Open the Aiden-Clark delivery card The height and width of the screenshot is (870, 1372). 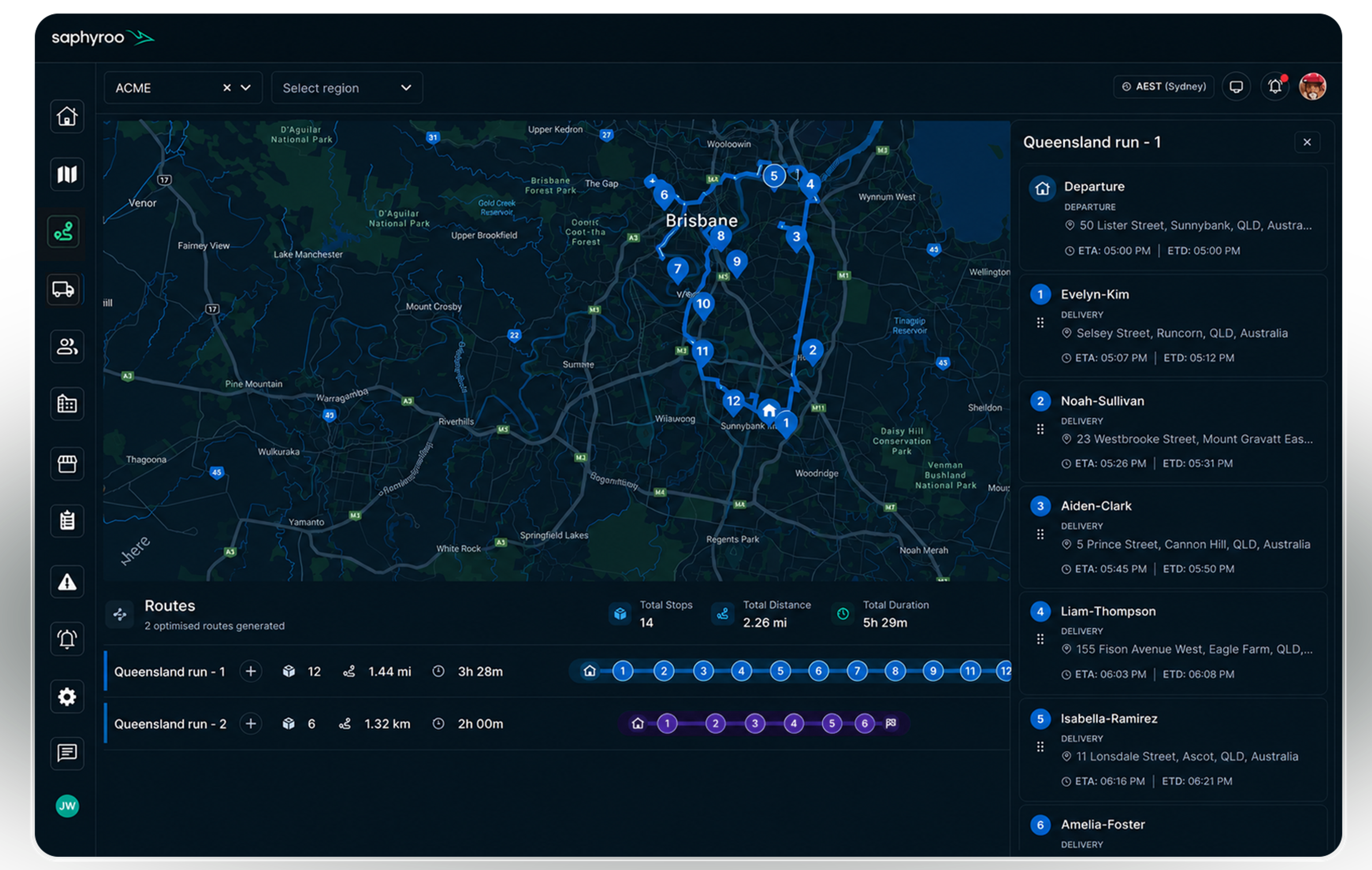pyautogui.click(x=1173, y=537)
